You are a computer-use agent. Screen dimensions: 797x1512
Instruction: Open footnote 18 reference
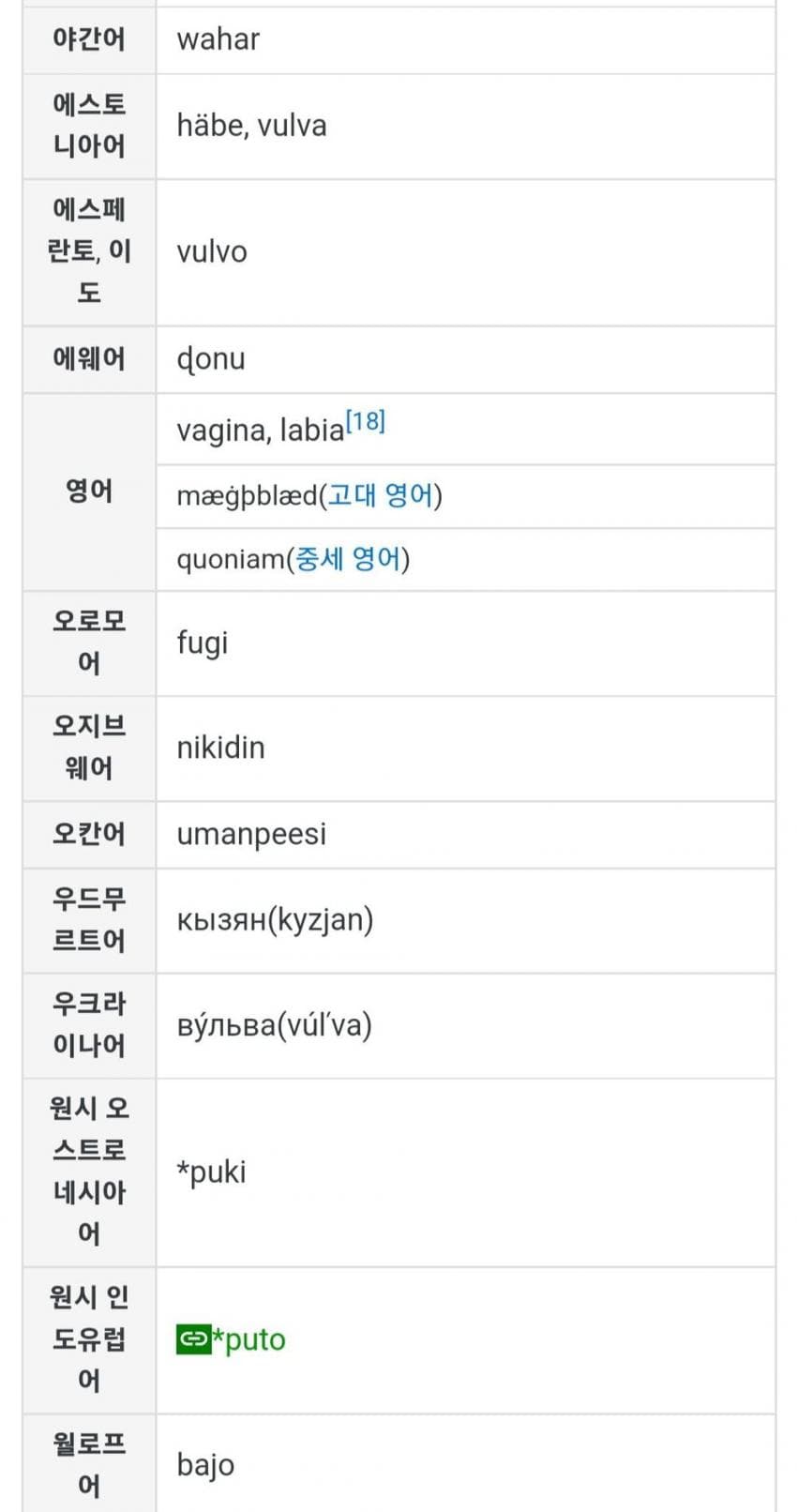point(366,422)
